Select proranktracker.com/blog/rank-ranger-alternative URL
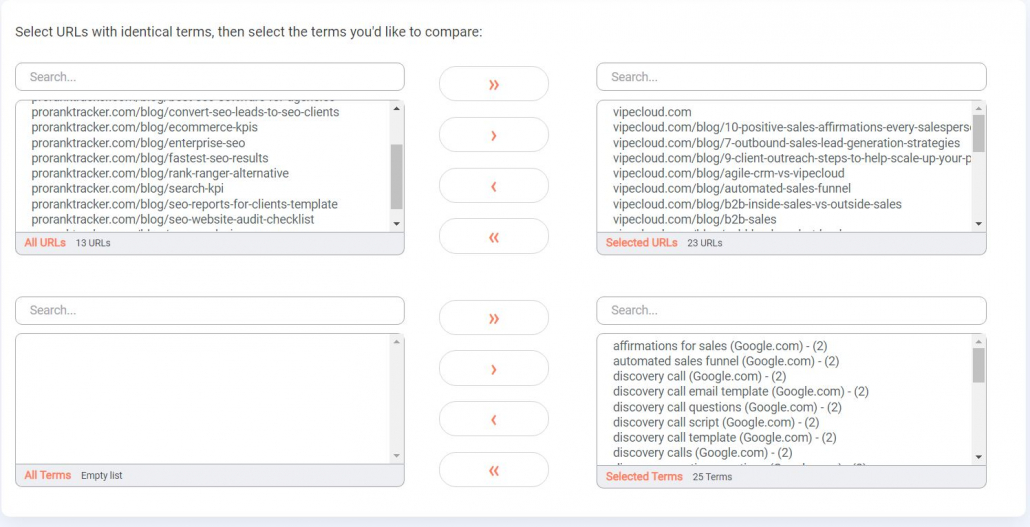Image resolution: width=1030 pixels, height=527 pixels. pos(160,173)
